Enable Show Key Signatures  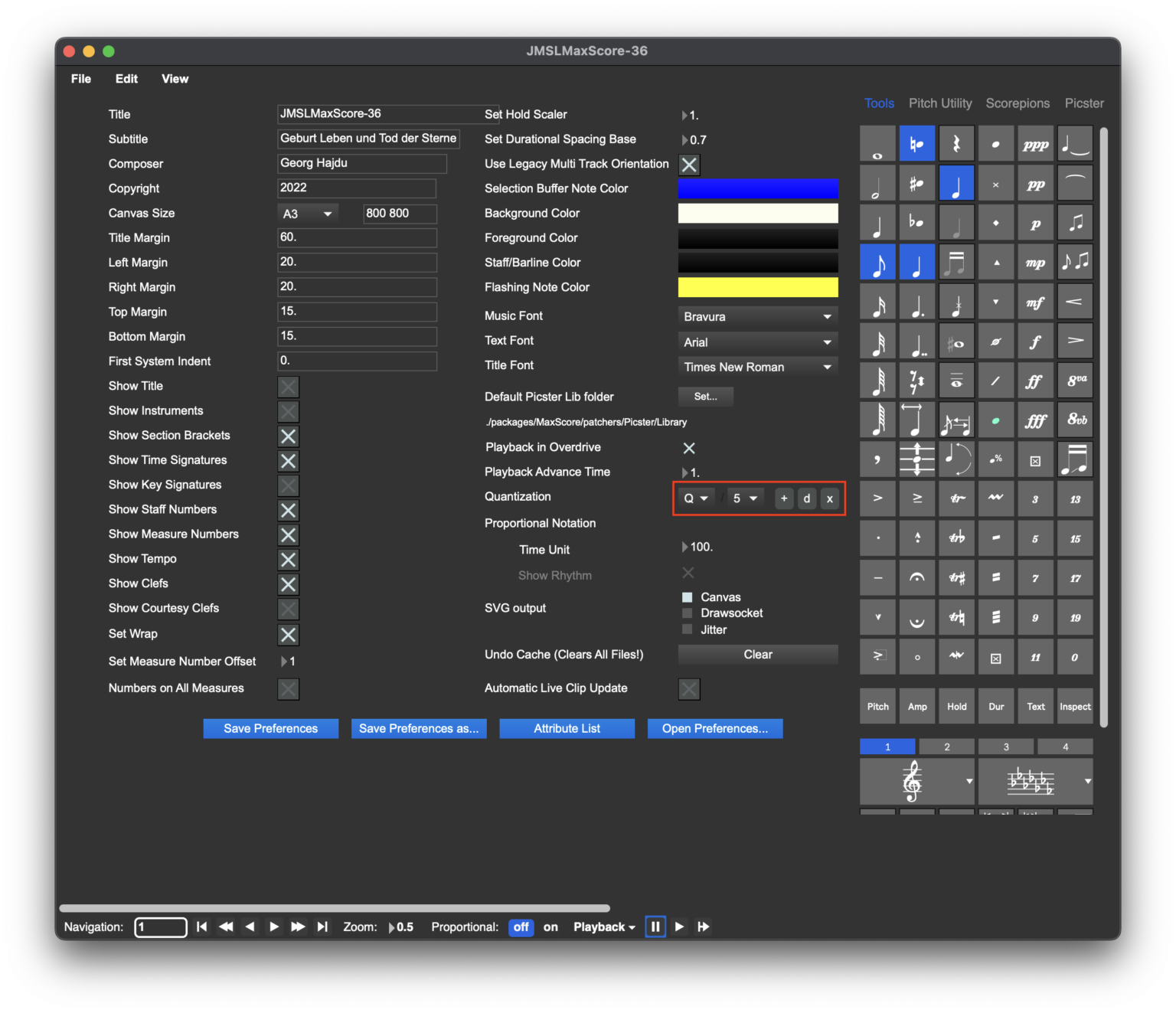coord(288,485)
